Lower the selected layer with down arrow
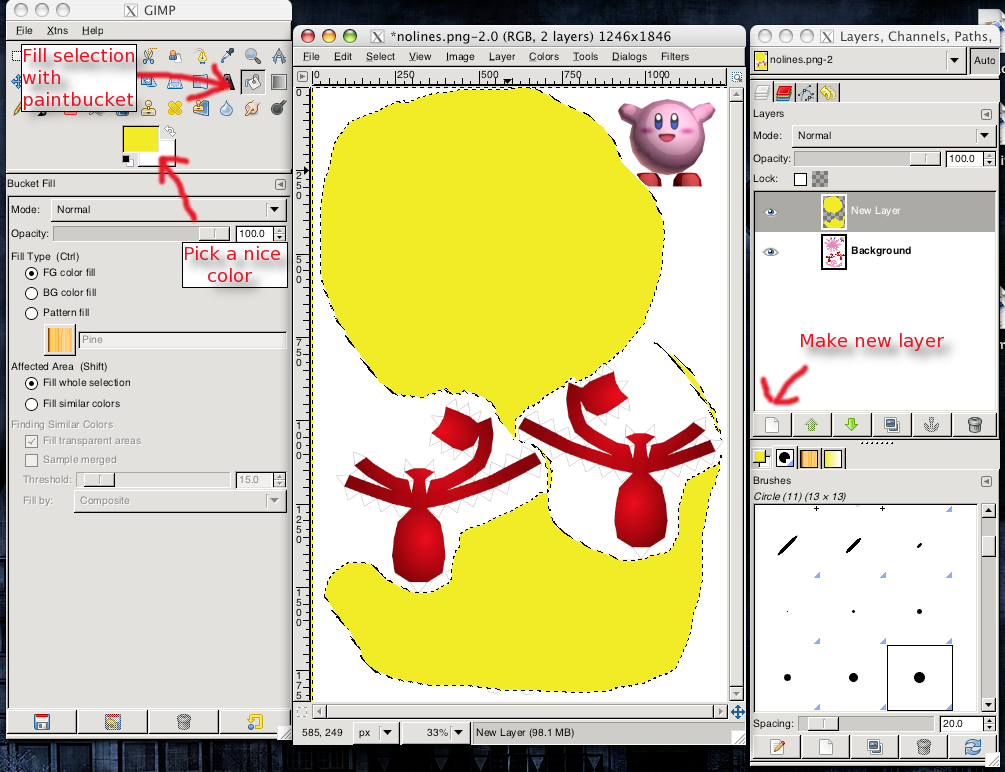The height and width of the screenshot is (772, 1005). (851, 424)
